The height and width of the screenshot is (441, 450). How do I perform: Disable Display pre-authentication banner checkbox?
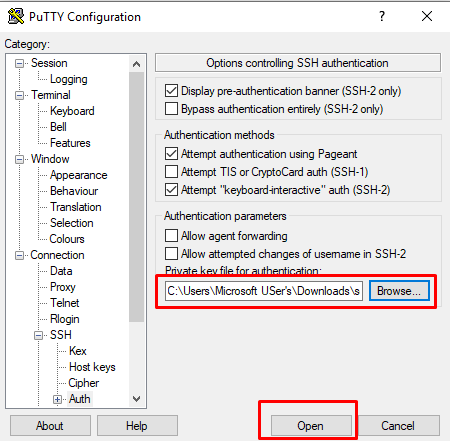pyautogui.click(x=171, y=91)
